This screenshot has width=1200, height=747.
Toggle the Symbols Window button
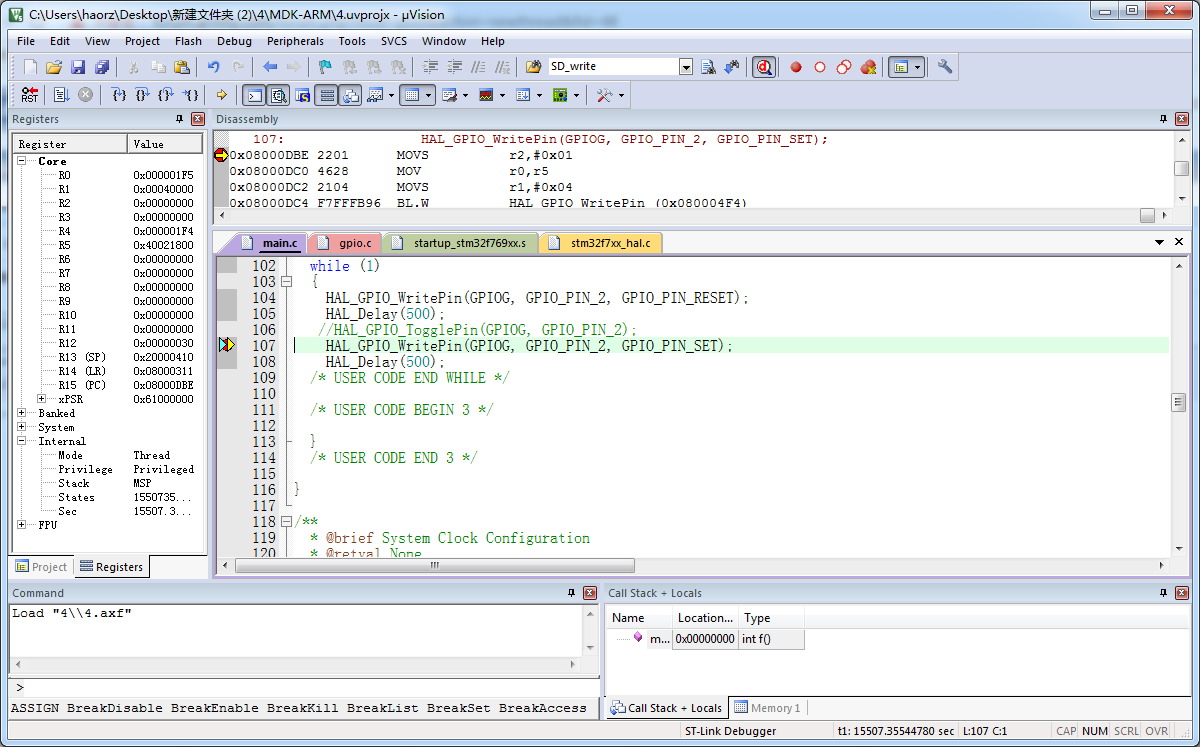(302, 95)
